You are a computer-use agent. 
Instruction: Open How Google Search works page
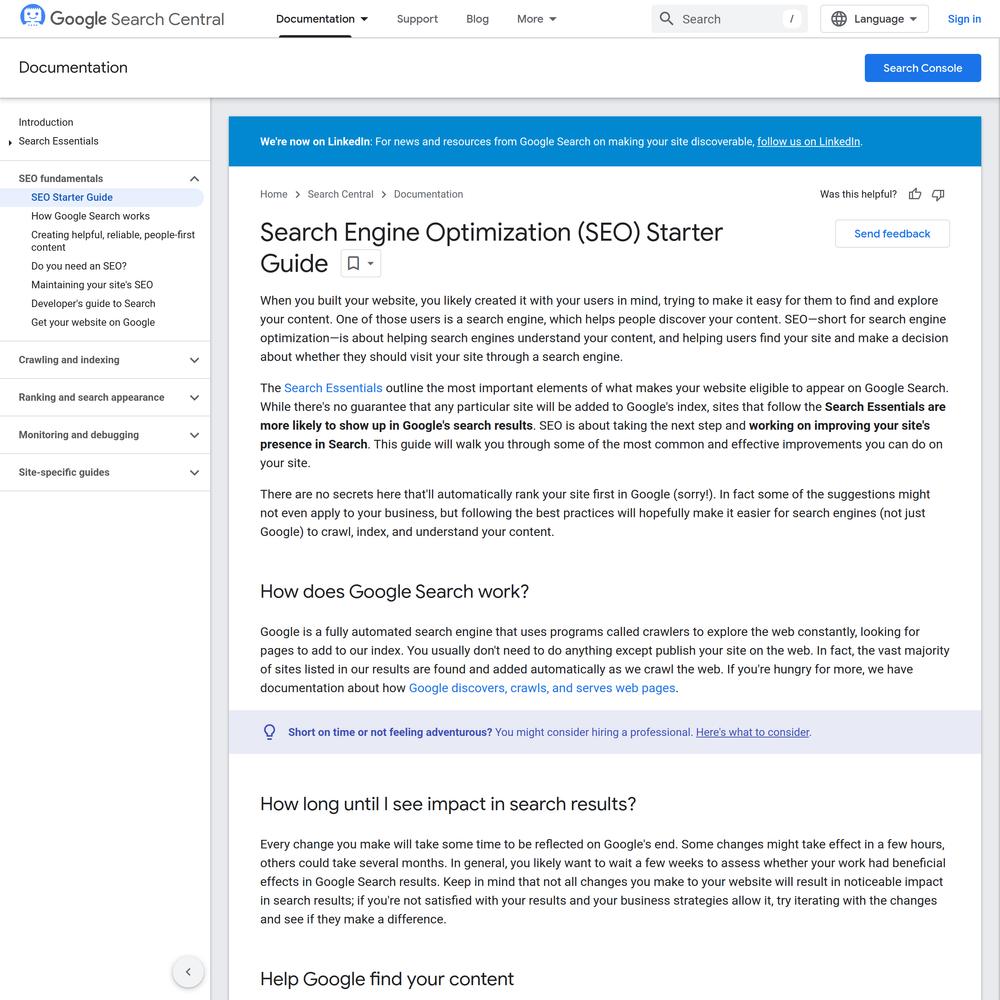[90, 216]
